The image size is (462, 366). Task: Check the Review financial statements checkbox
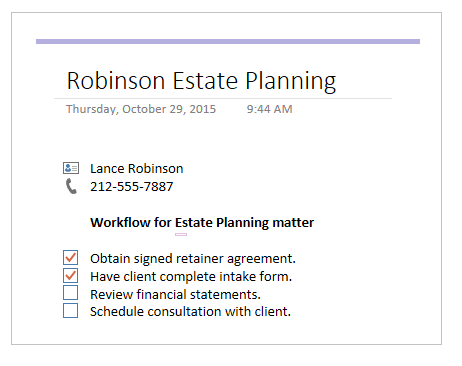71,293
